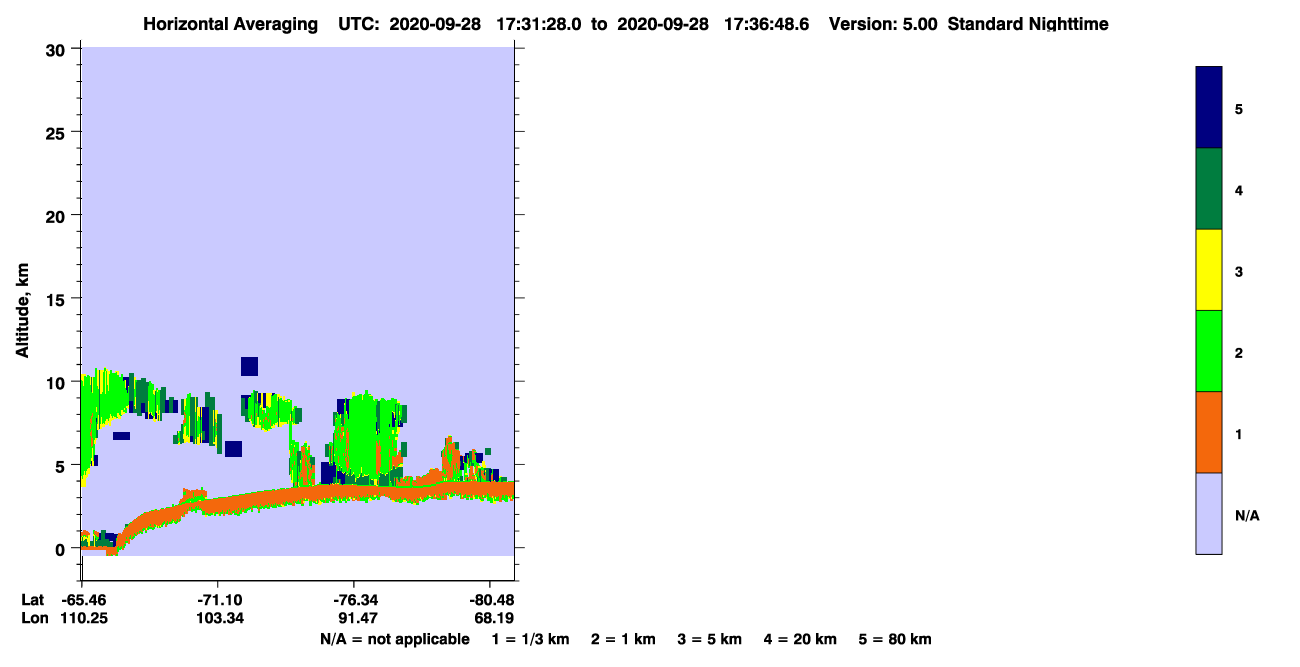
Task: Click the yellow color bar segment 3
Action: click(1209, 270)
